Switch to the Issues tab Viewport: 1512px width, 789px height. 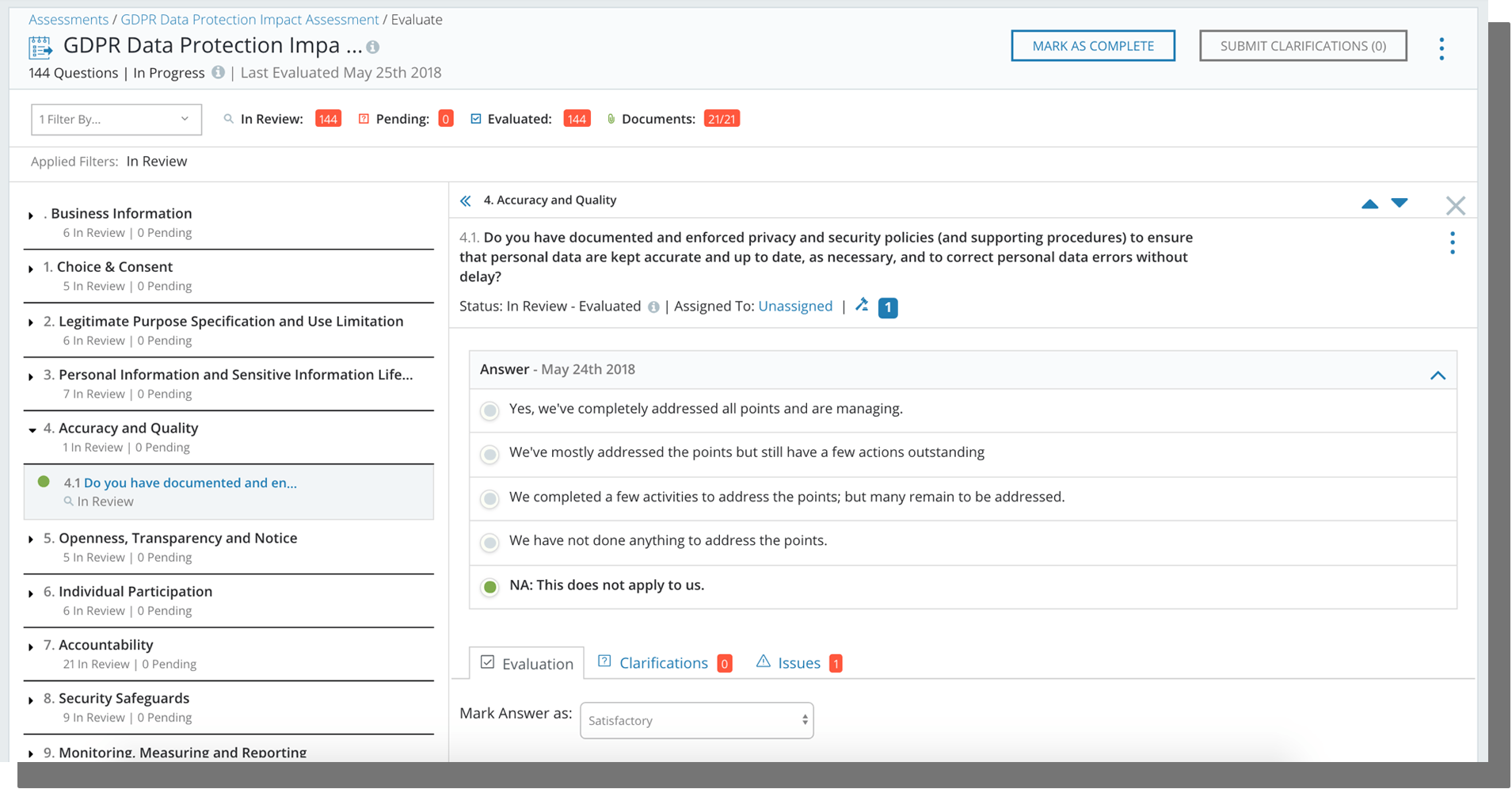(x=799, y=663)
